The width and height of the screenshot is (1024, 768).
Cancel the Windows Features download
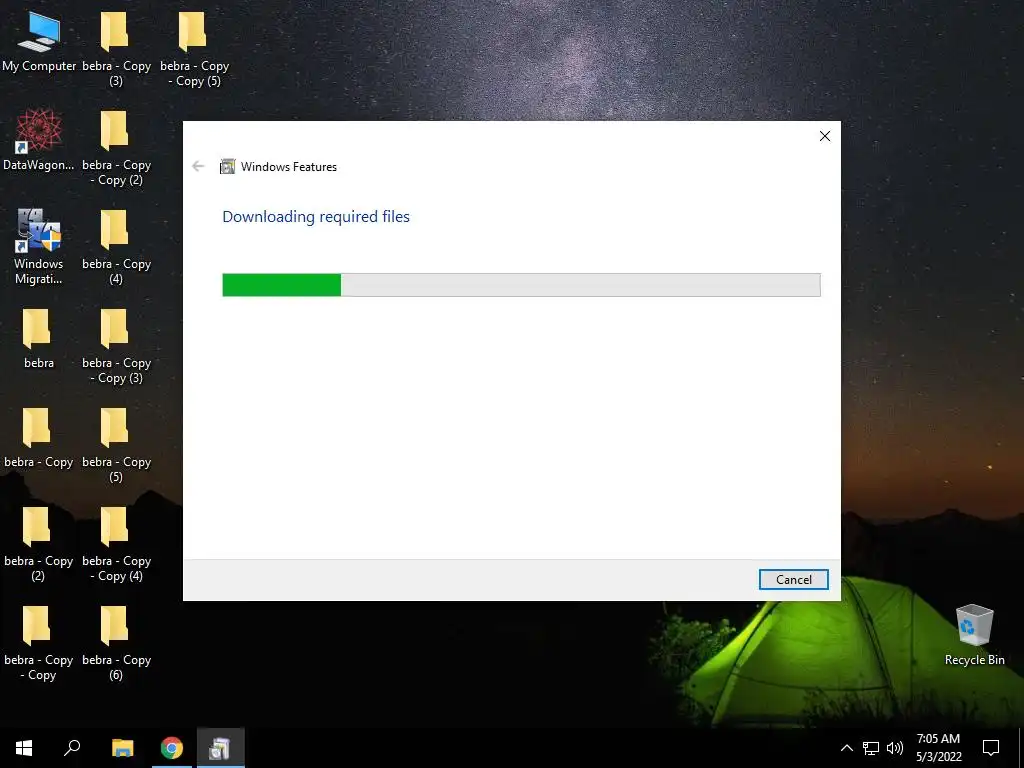[793, 579]
